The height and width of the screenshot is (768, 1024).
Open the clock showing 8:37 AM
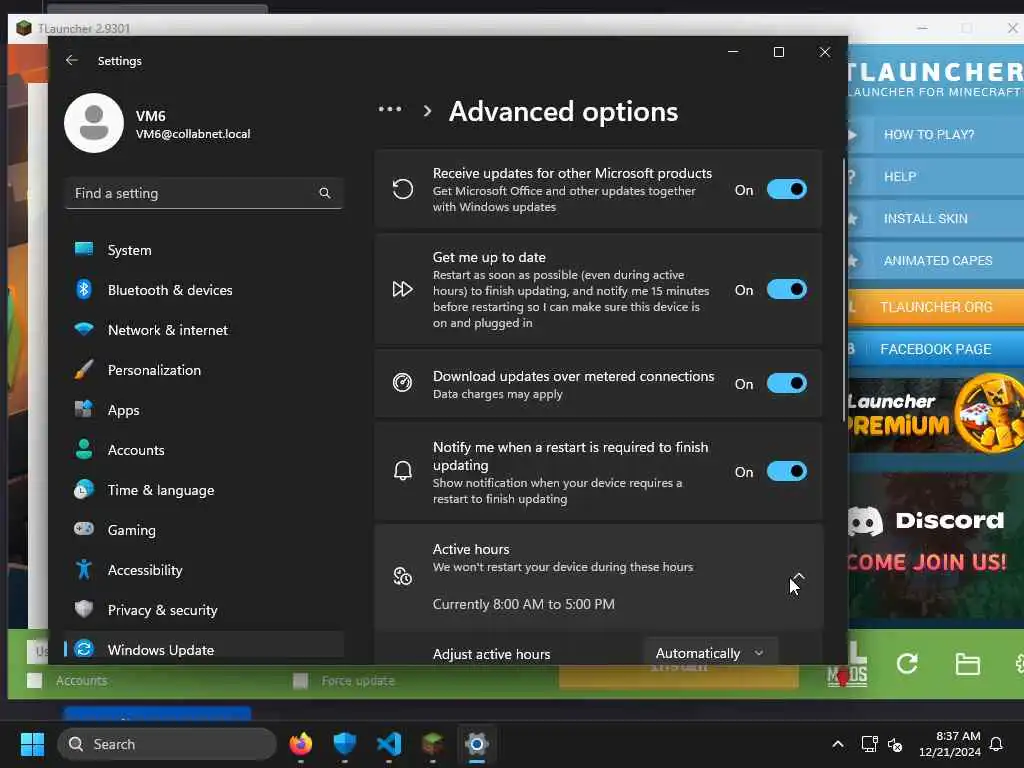[950, 744]
